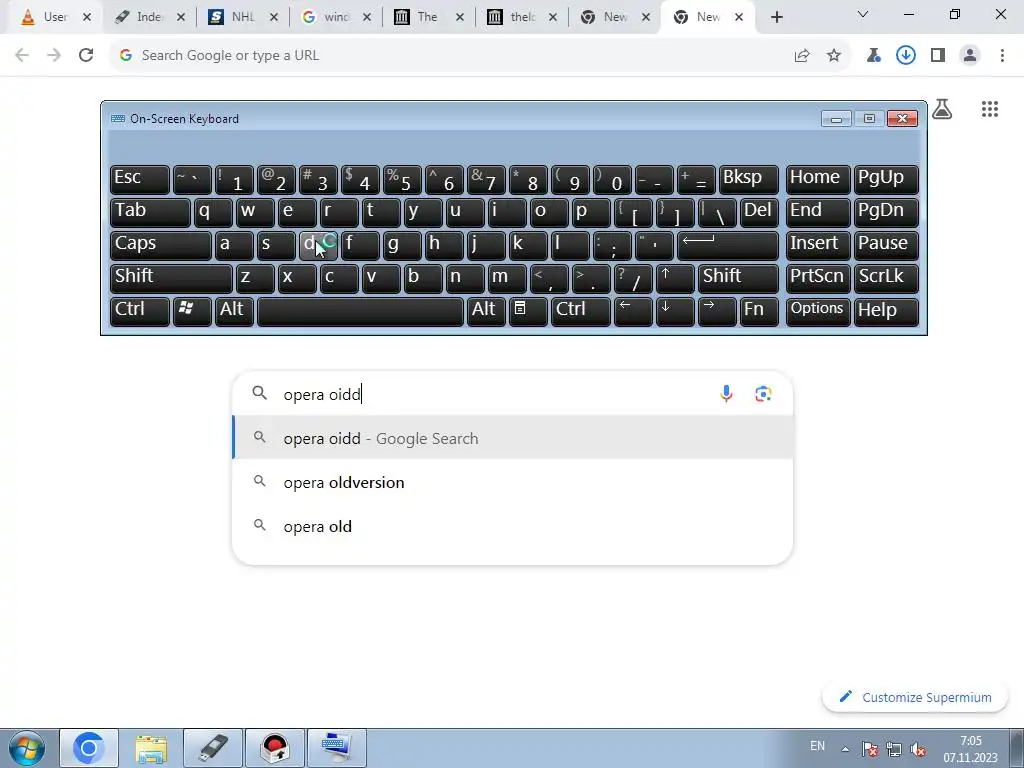Toggle the Fn key on keyboard
1024x768 pixels.
pos(759,311)
